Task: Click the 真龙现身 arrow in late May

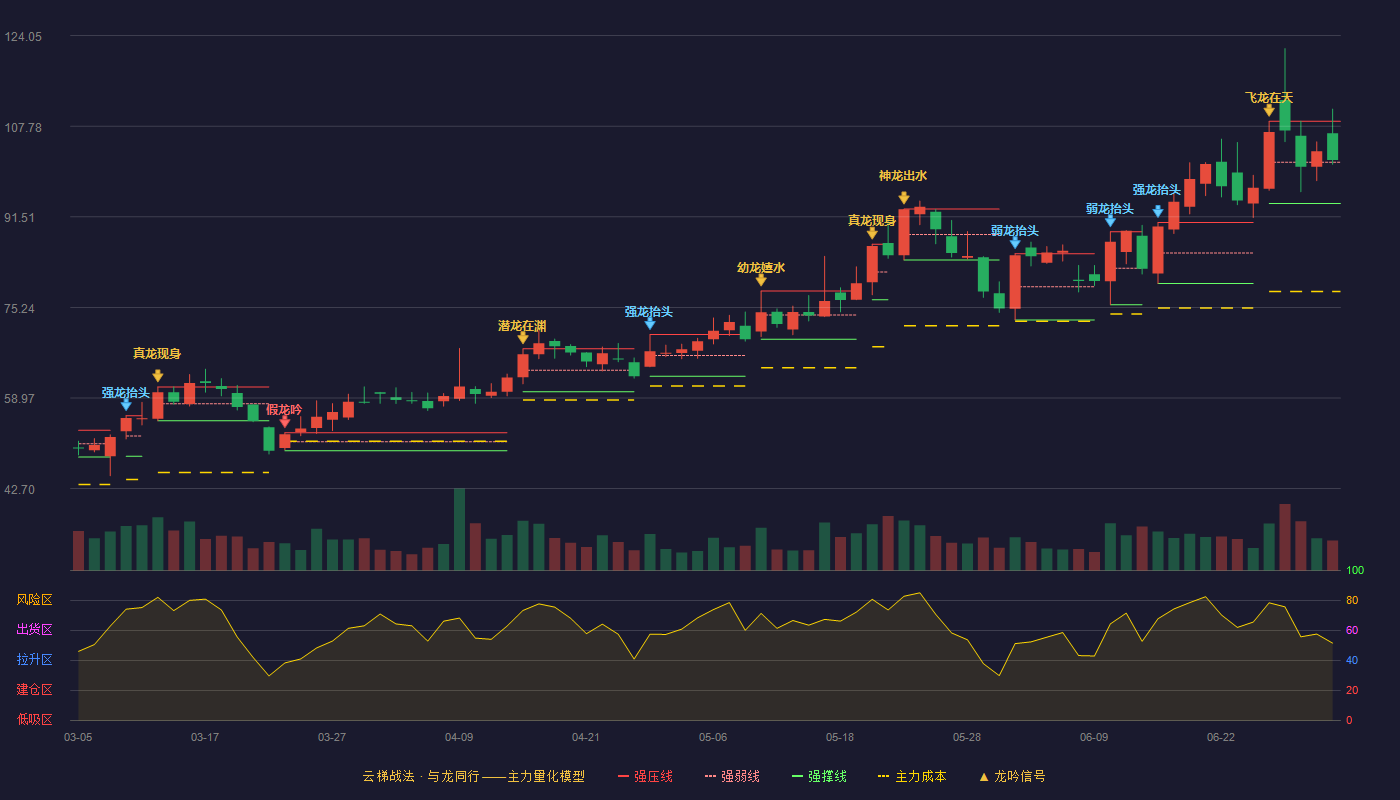Action: 872,233
